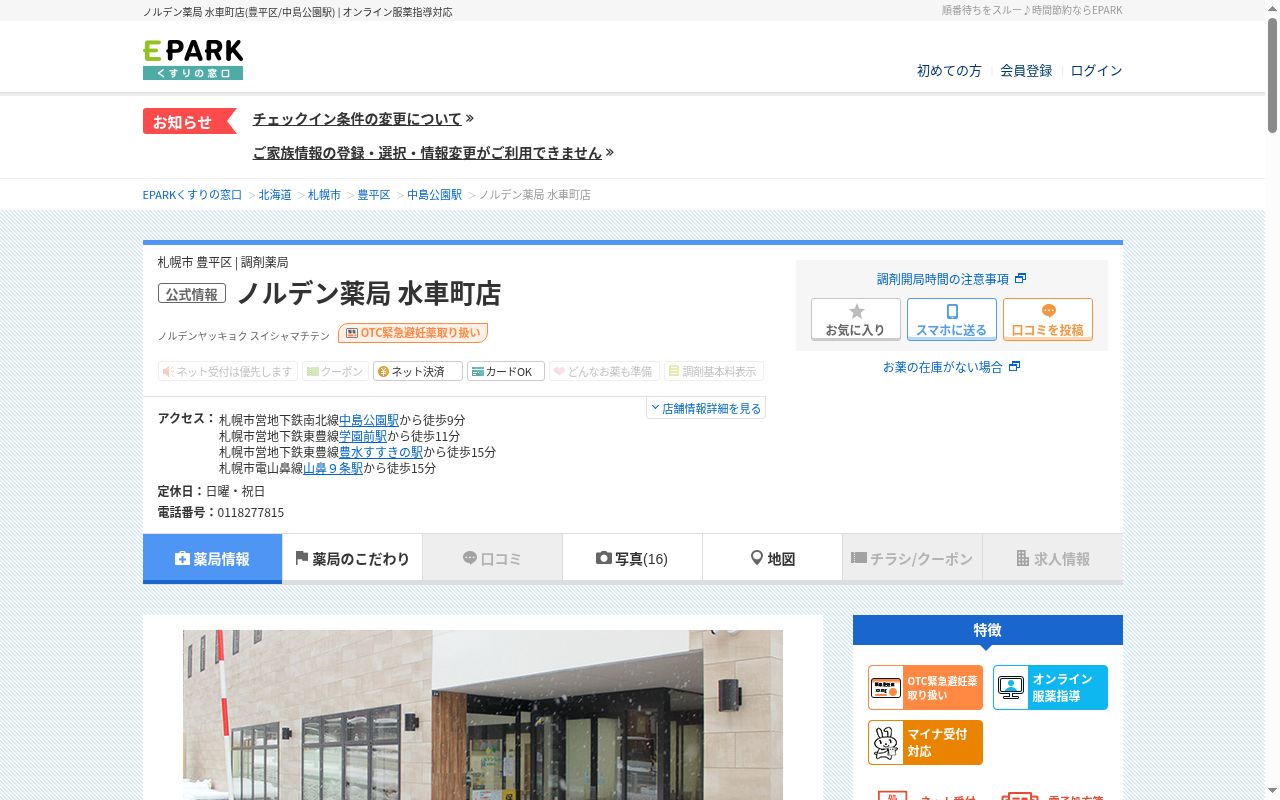Add pharmacy to お気に入り favorites
This screenshot has height=800, width=1280.
856,319
